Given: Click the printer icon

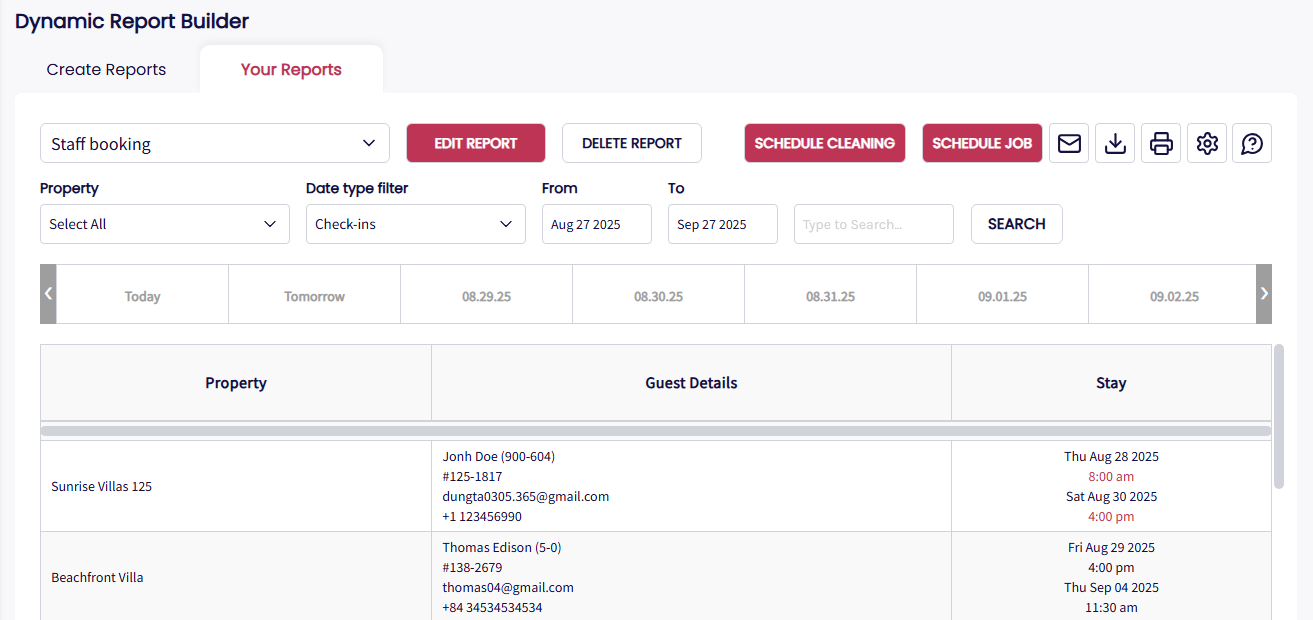Looking at the screenshot, I should (1161, 144).
